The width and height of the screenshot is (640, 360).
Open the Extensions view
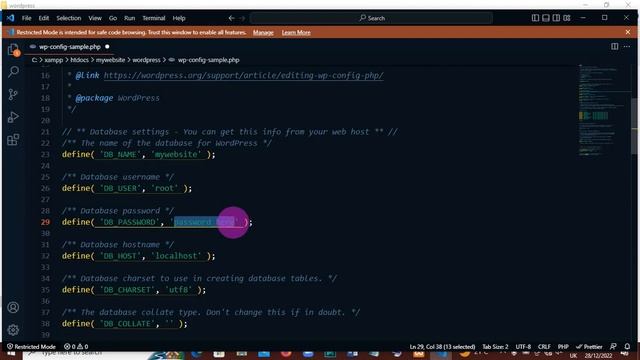point(13,140)
